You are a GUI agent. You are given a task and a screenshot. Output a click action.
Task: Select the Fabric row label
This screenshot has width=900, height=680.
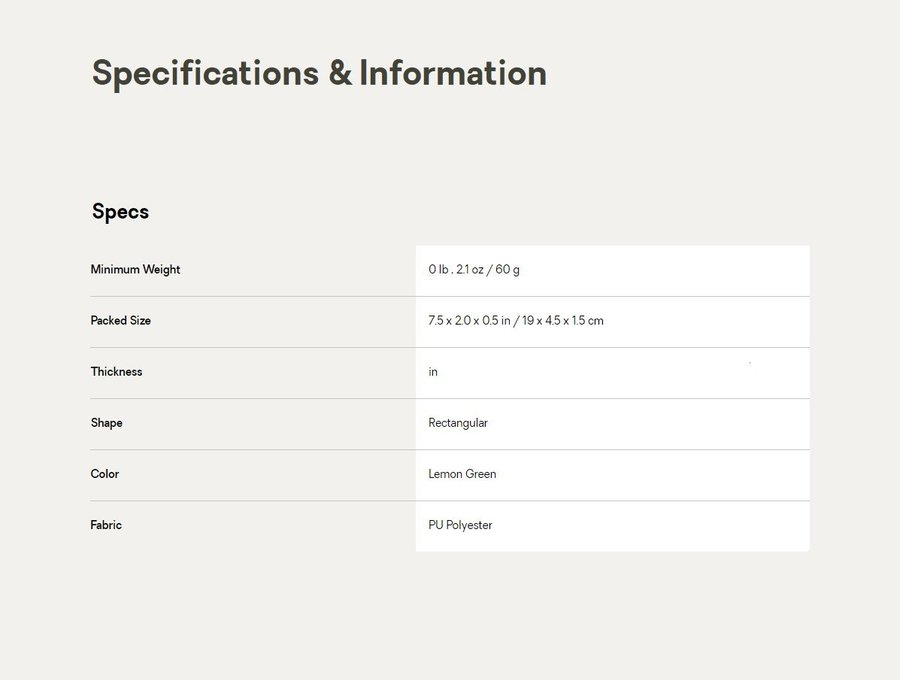tap(106, 525)
